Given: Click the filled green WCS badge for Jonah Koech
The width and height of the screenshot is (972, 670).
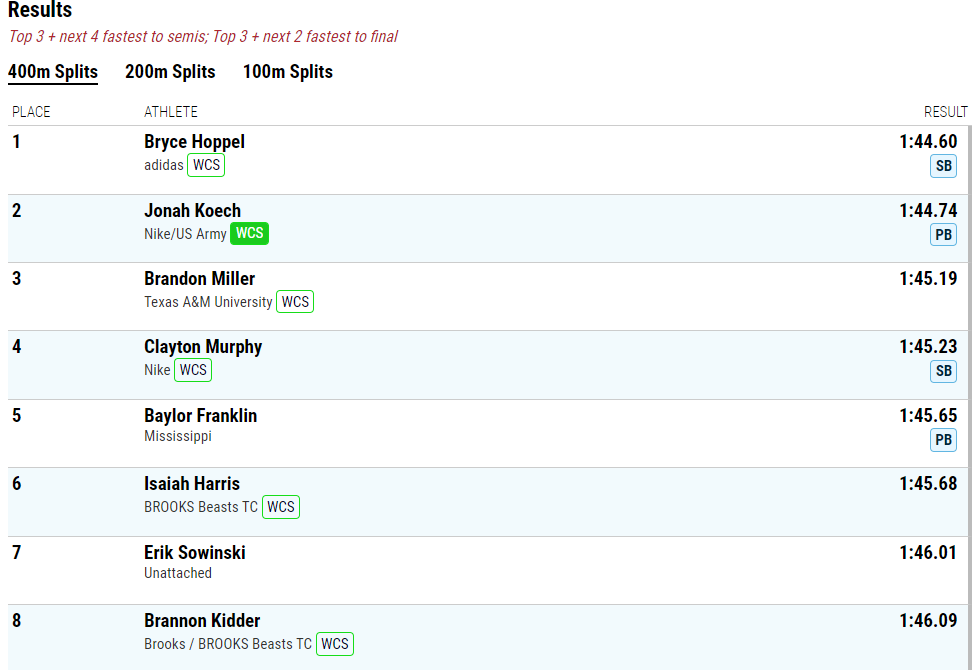Looking at the screenshot, I should pos(249,233).
